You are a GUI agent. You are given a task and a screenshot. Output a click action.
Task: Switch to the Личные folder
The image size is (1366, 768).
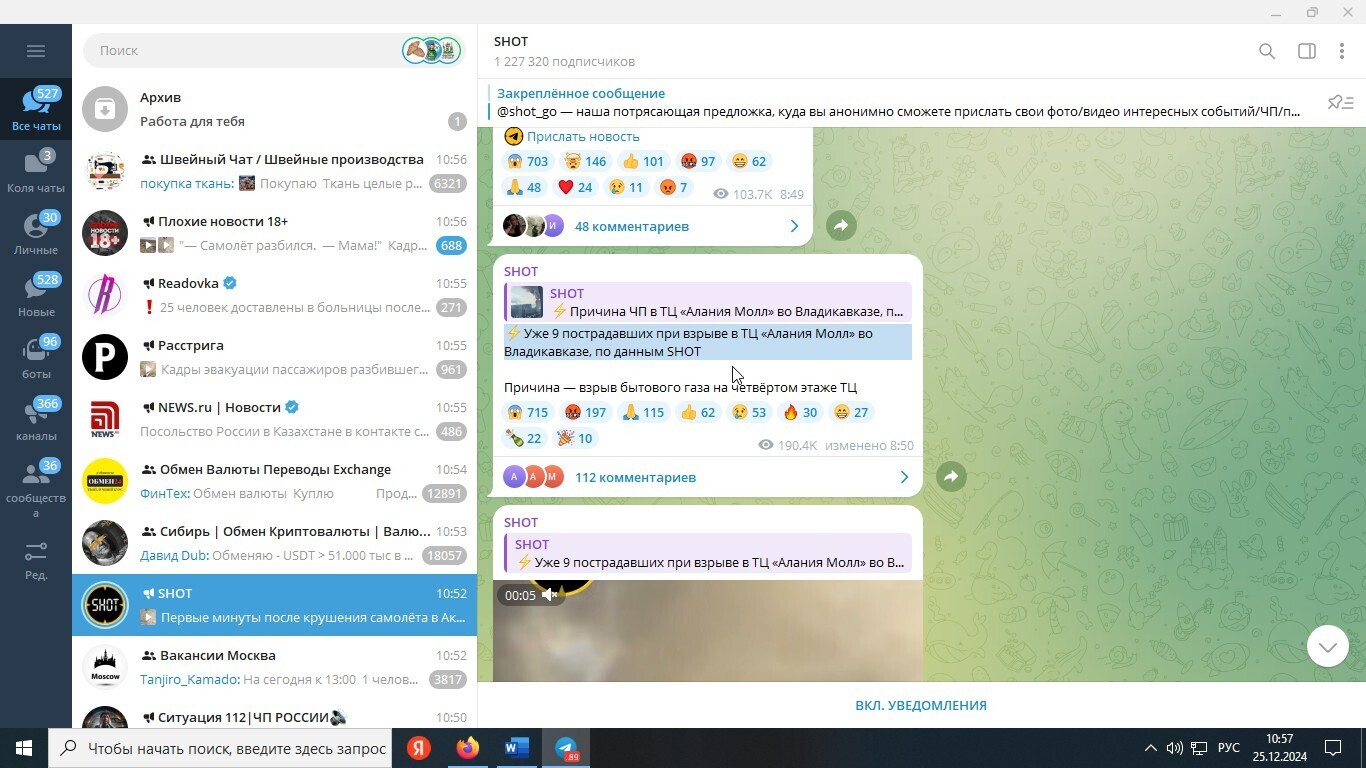pos(36,235)
